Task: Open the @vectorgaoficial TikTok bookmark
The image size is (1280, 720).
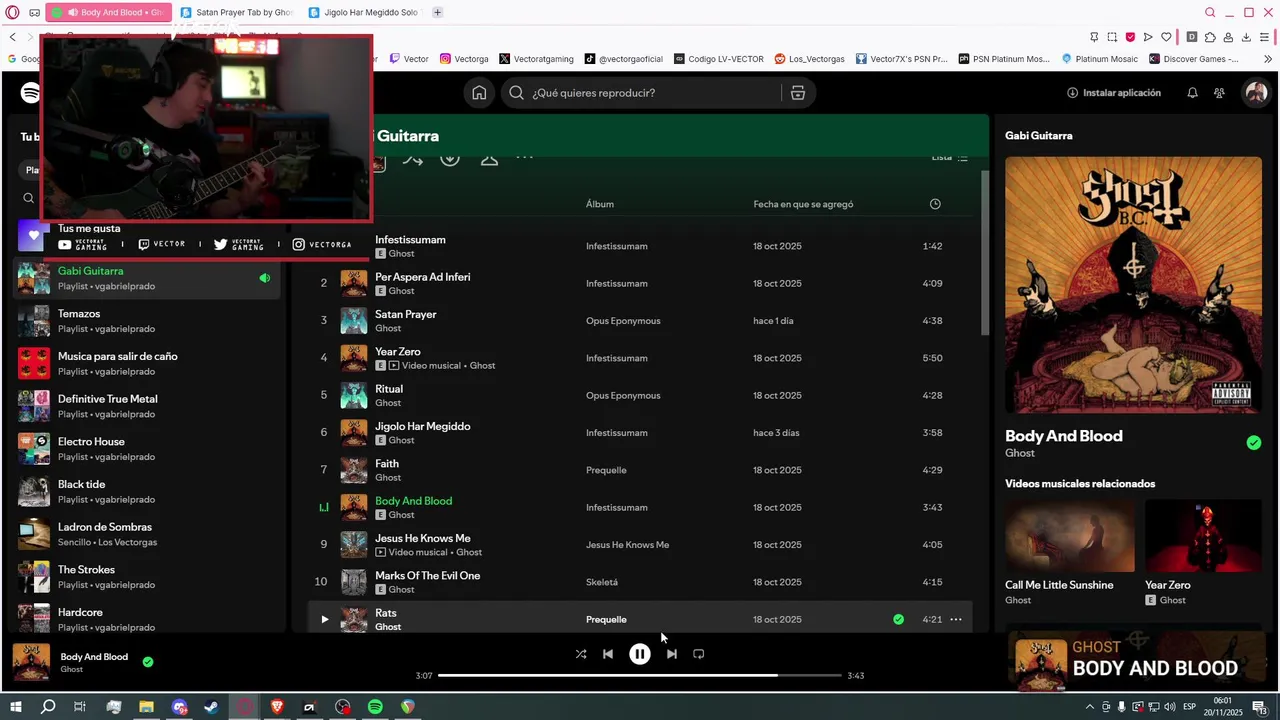Action: click(x=624, y=59)
